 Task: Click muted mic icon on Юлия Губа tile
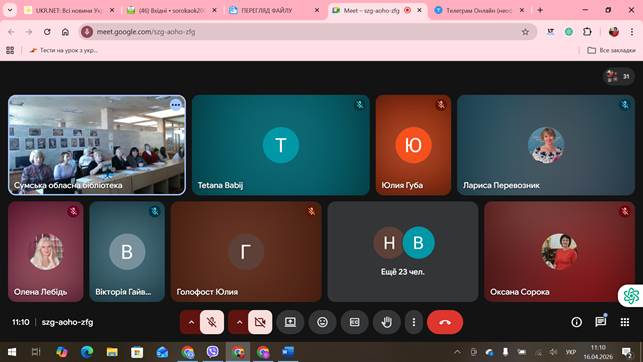point(441,105)
